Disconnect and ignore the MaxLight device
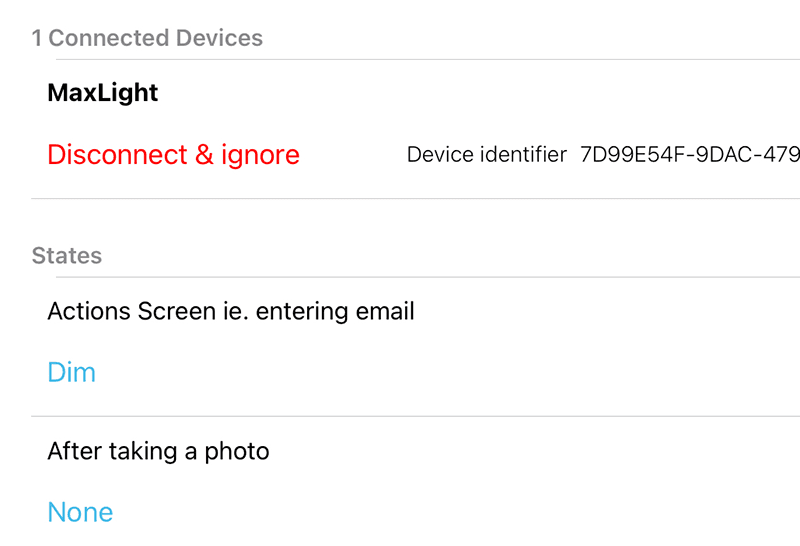Screen dimensions: 800x546 173,155
